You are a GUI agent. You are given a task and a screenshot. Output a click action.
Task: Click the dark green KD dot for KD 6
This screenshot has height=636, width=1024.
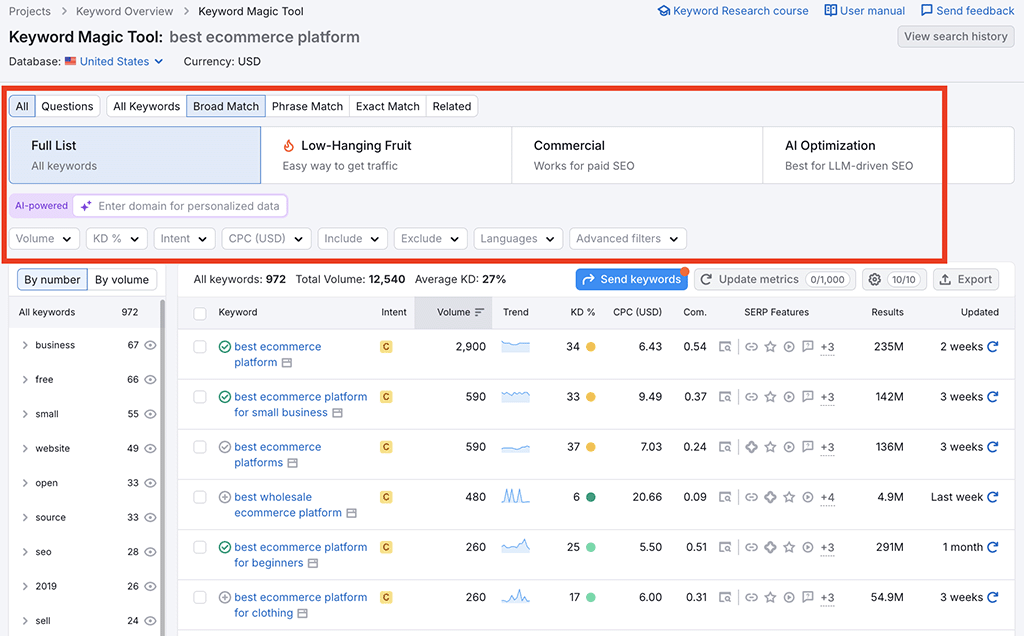pyautogui.click(x=590, y=497)
